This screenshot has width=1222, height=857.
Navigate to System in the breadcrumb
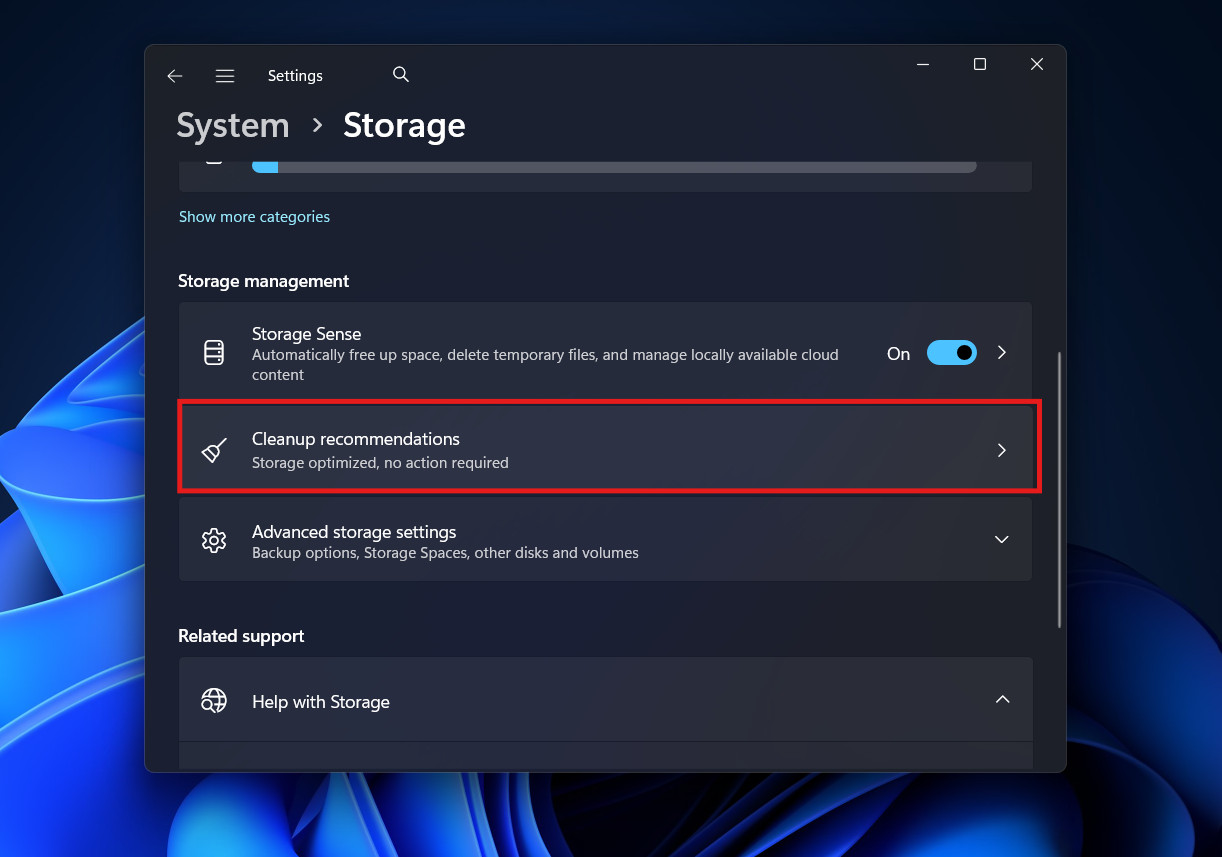pyautogui.click(x=232, y=125)
